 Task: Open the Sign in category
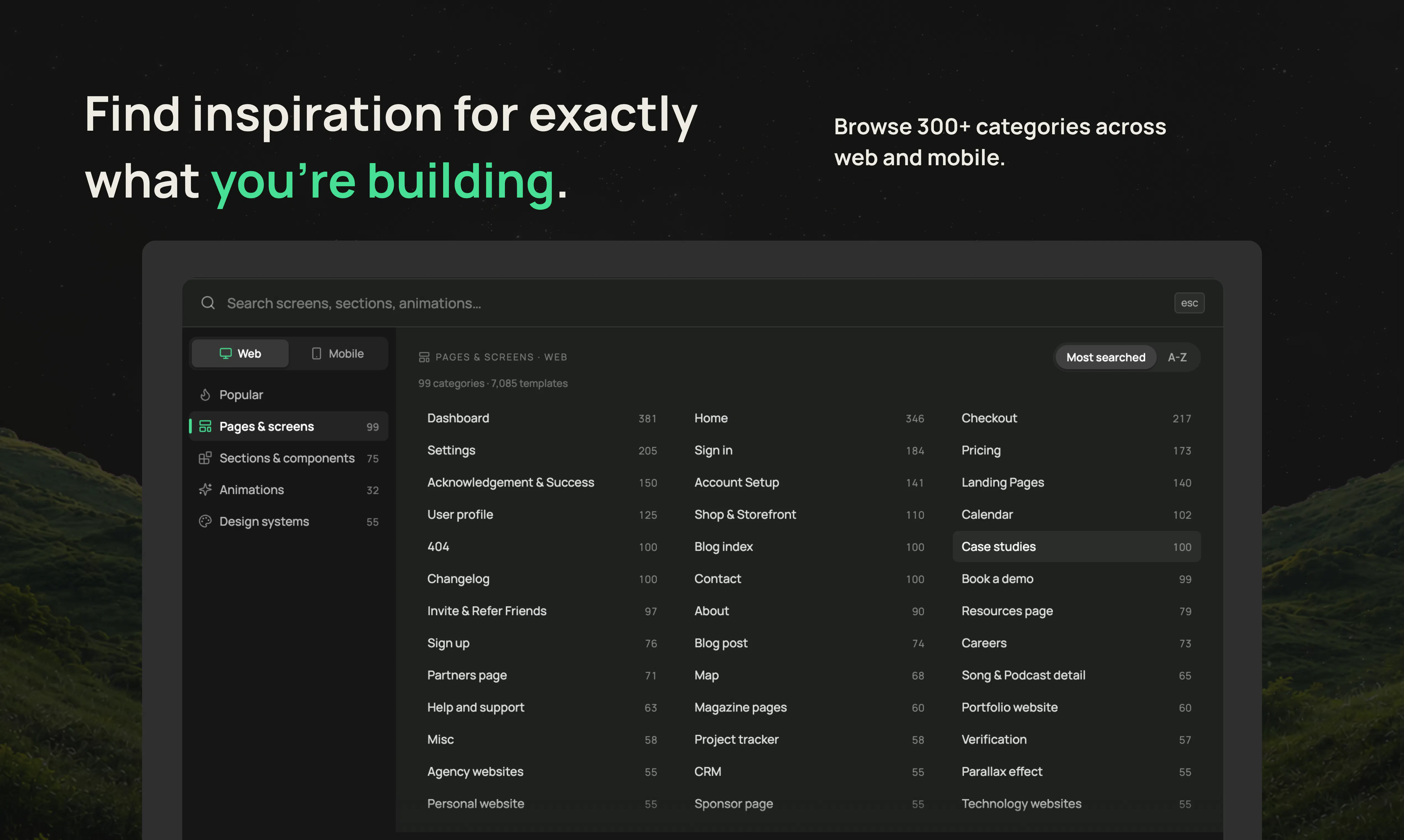[809, 451]
